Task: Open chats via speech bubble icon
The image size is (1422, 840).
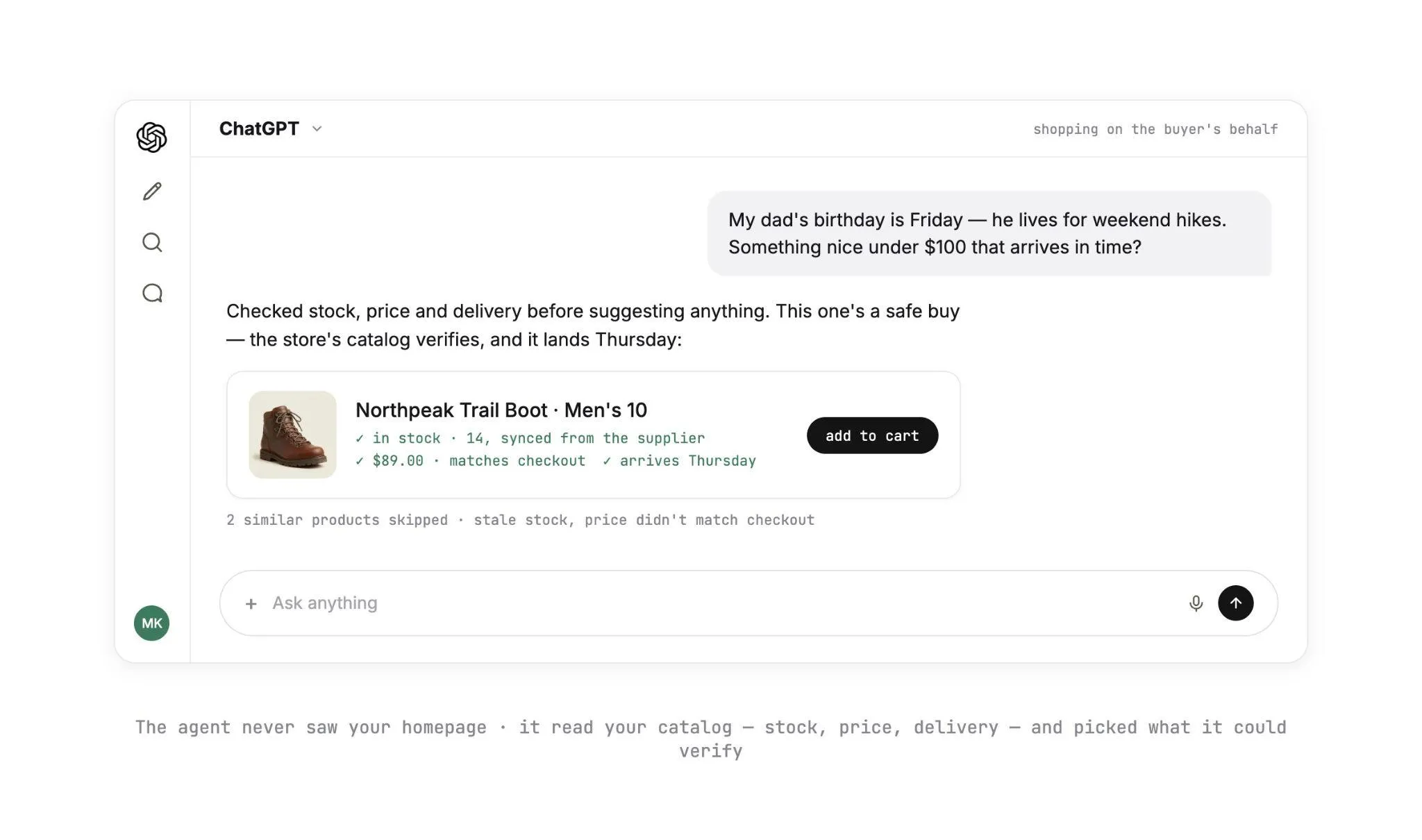Action: (x=152, y=293)
